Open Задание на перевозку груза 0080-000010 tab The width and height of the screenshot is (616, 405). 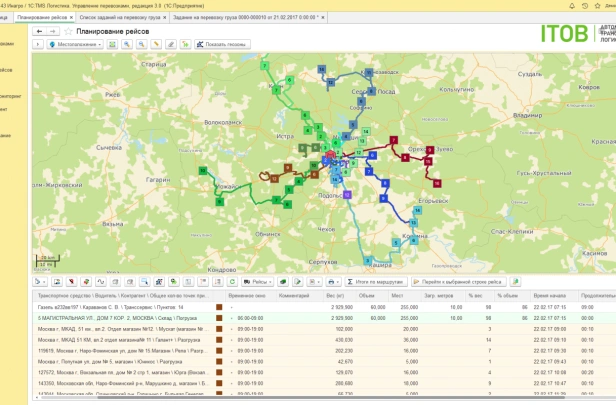coord(246,17)
